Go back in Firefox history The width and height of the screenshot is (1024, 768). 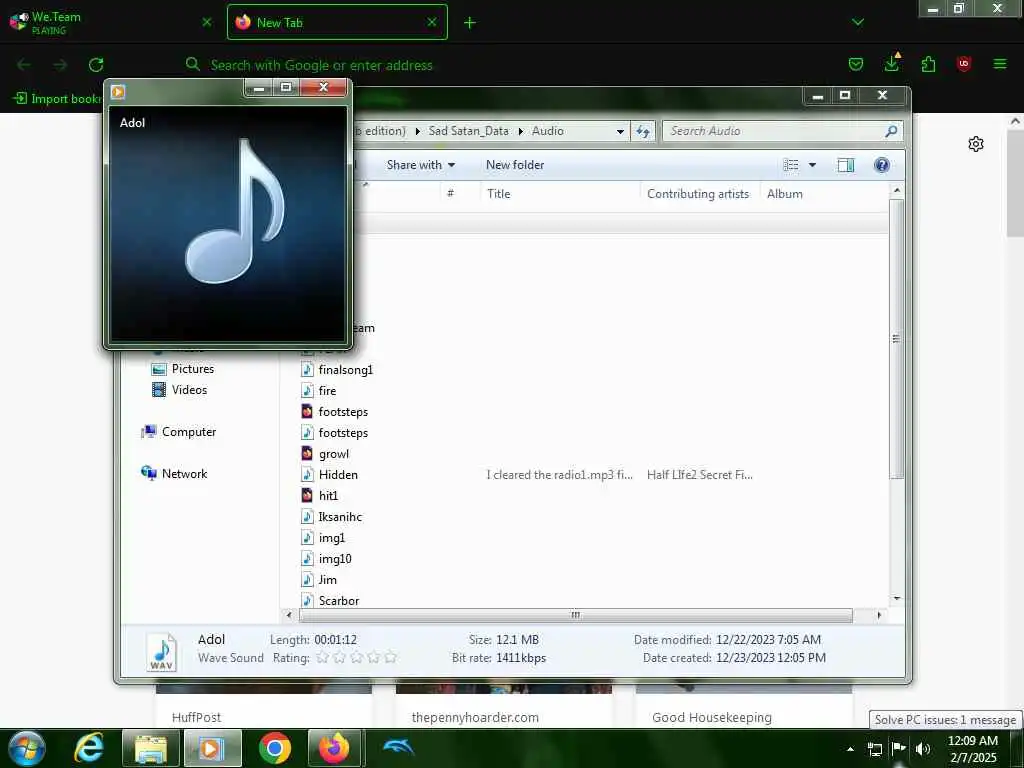point(24,65)
